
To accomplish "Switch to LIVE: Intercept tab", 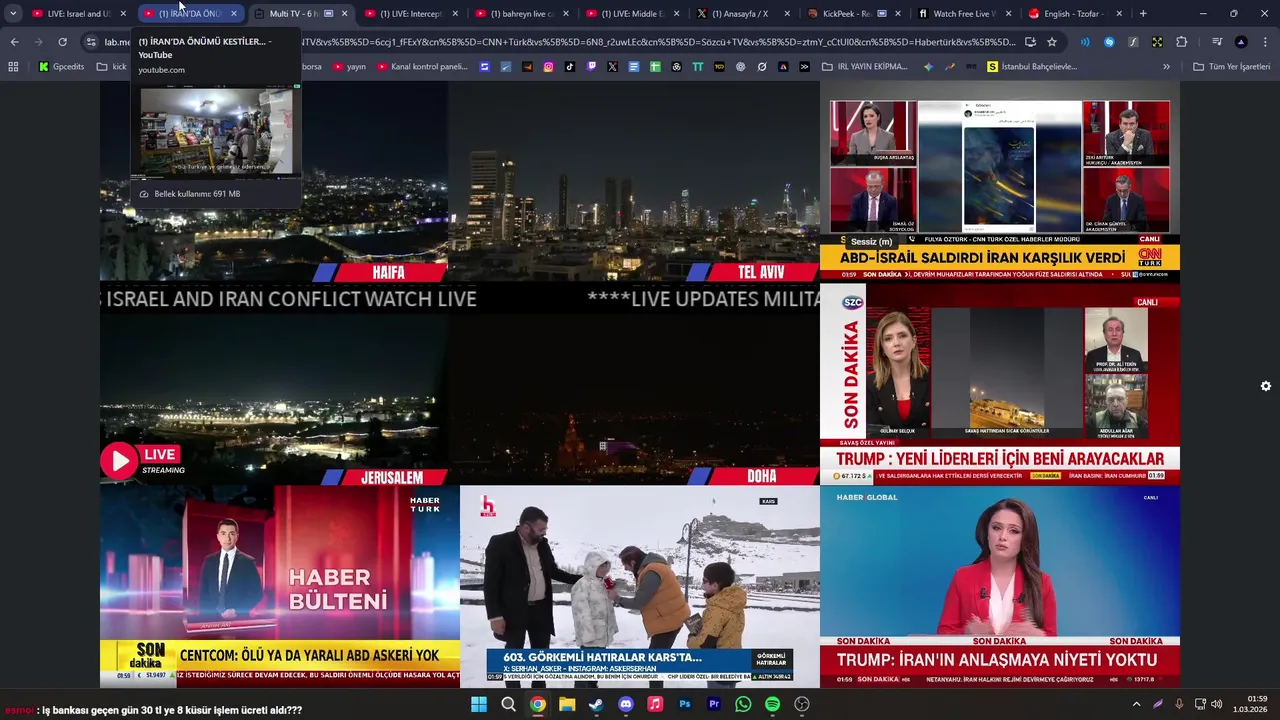I will pos(411,14).
